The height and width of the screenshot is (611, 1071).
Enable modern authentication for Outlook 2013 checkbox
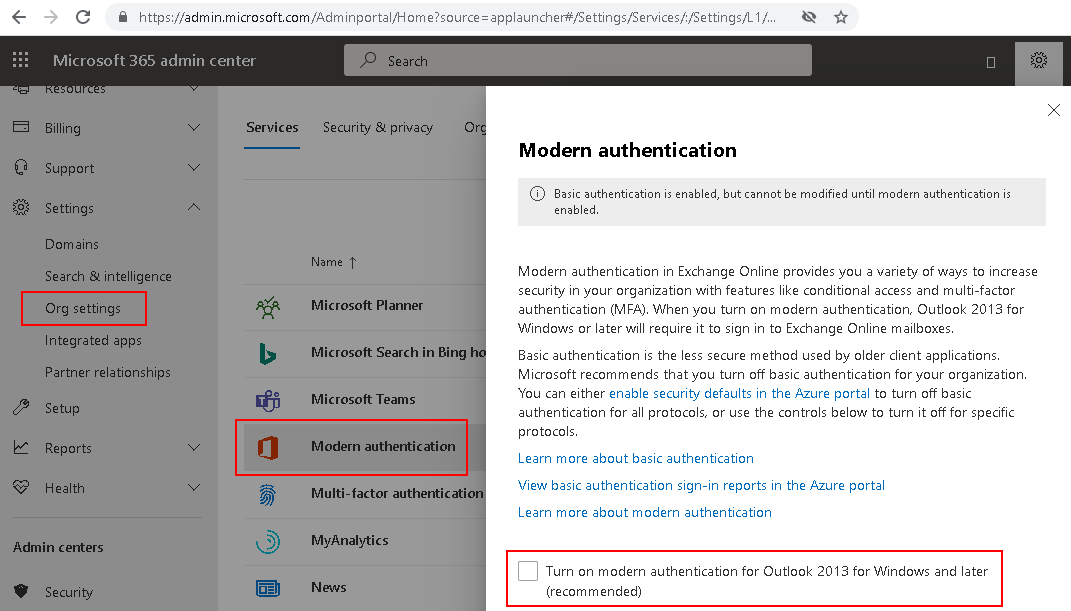pyautogui.click(x=528, y=571)
